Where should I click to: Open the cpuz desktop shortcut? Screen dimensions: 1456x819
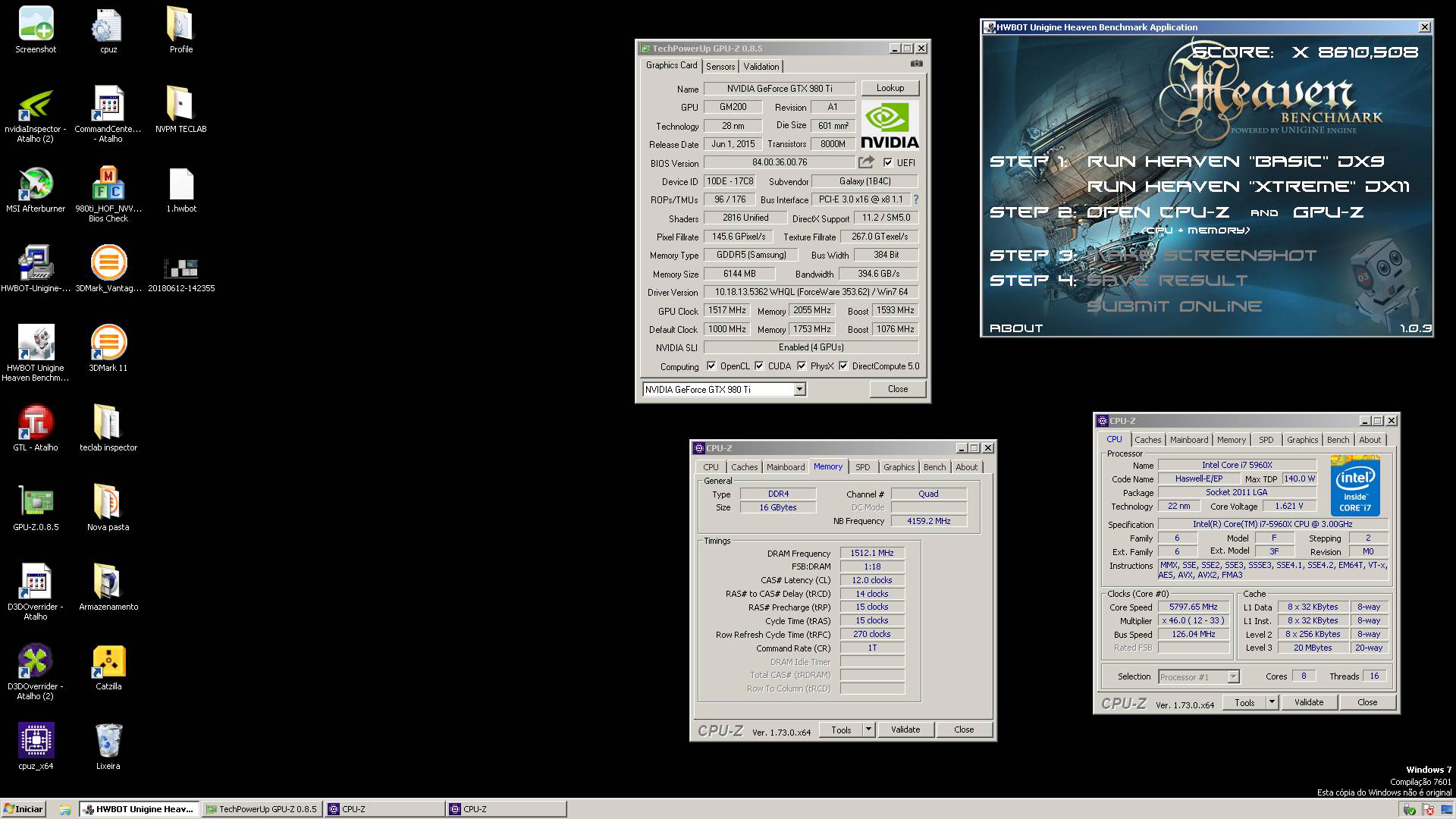click(108, 30)
